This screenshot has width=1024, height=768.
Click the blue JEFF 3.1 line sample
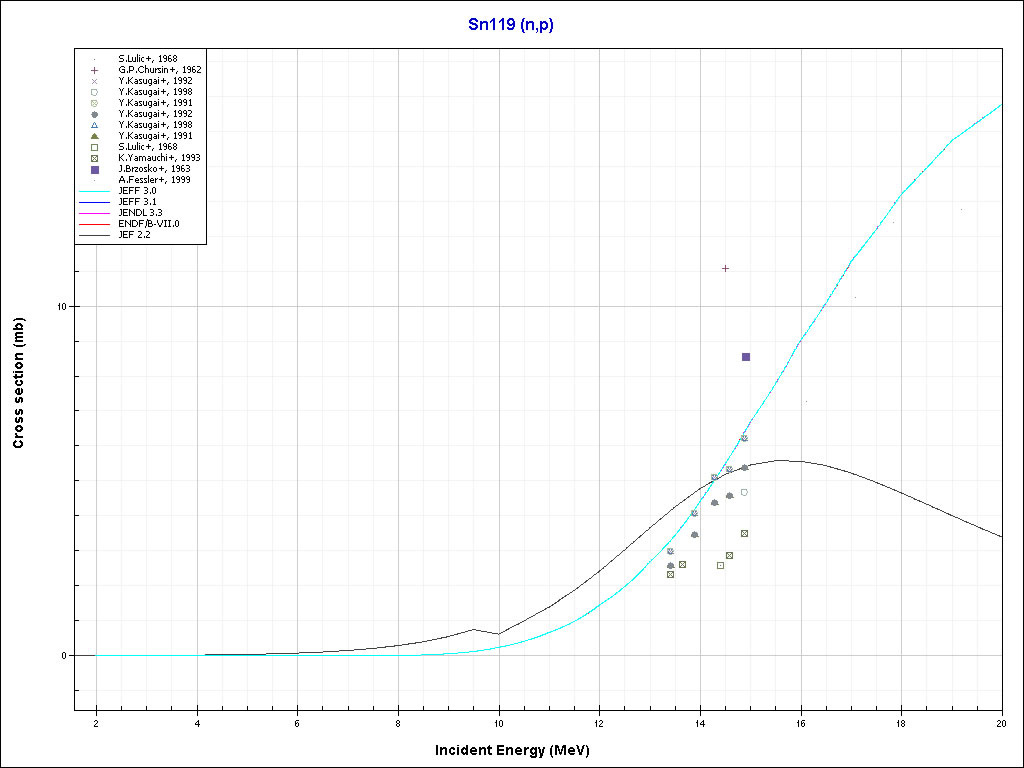click(94, 202)
